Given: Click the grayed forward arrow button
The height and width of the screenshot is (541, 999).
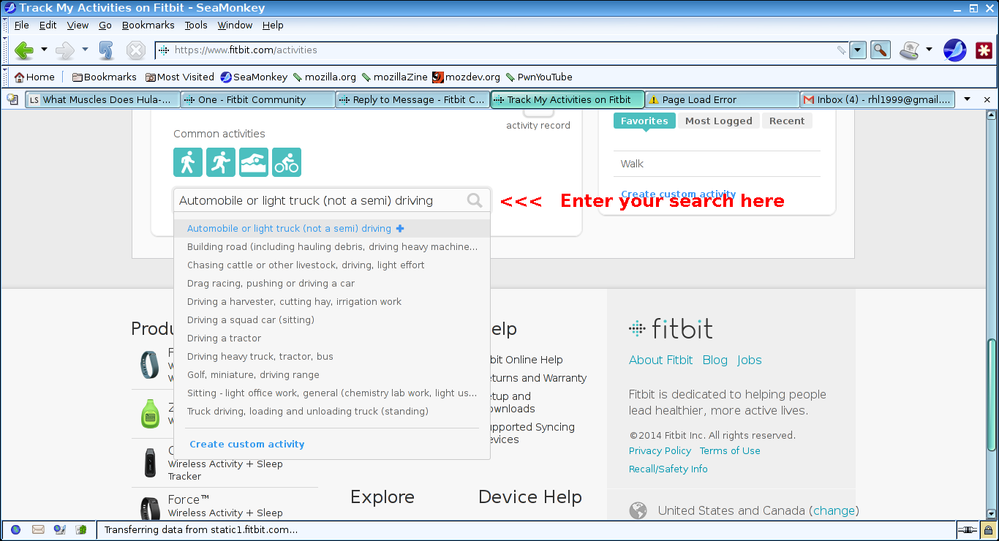Looking at the screenshot, I should pos(65,50).
